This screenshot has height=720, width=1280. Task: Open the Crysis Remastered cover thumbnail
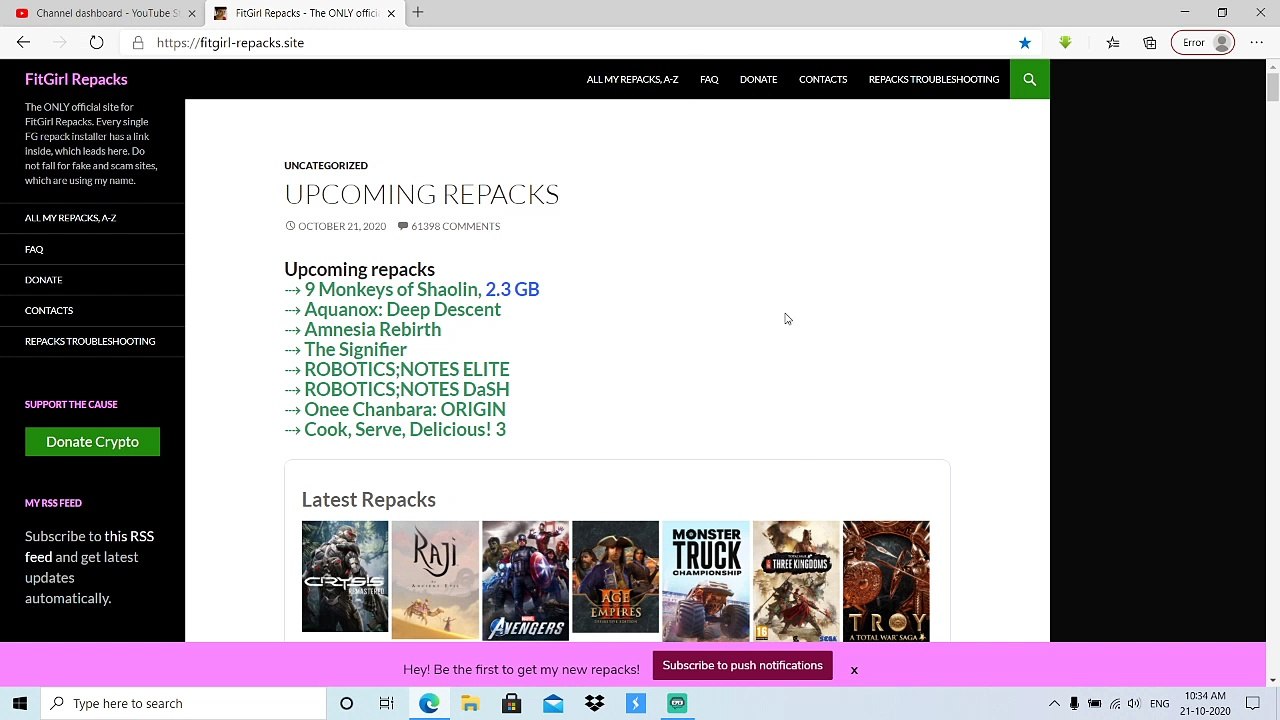pos(345,577)
